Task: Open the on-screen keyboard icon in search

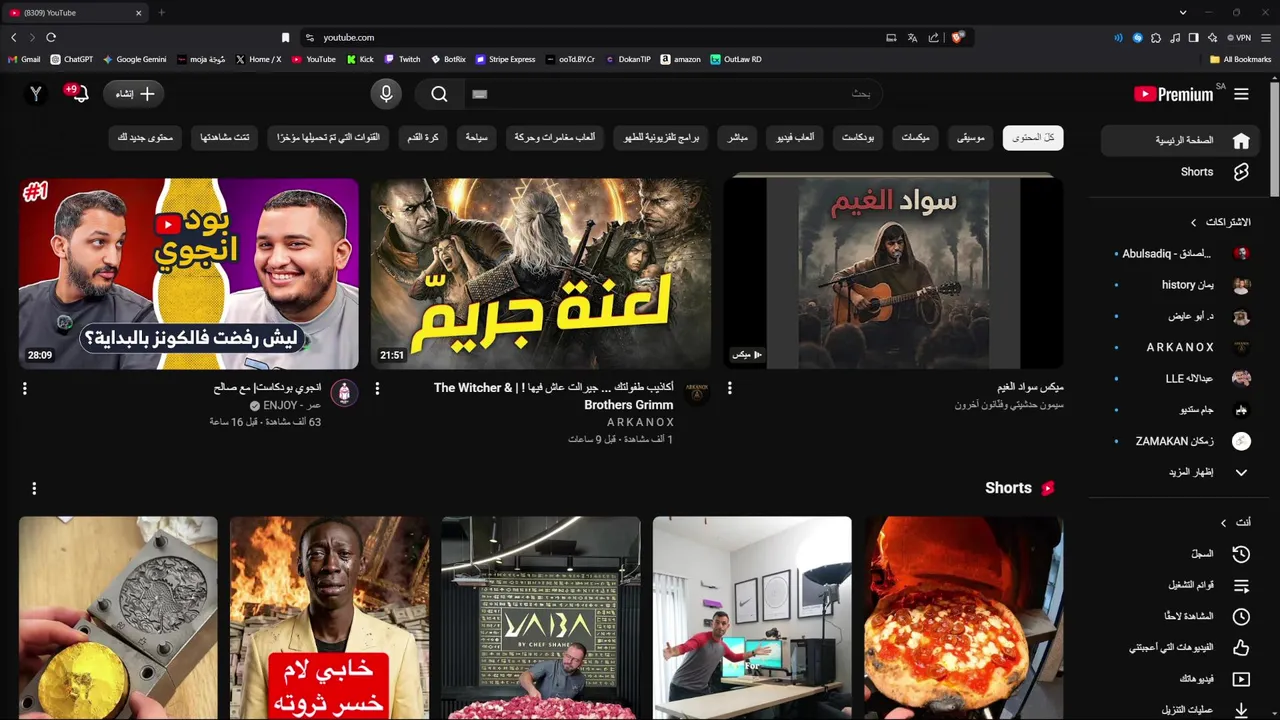Action: point(479,94)
